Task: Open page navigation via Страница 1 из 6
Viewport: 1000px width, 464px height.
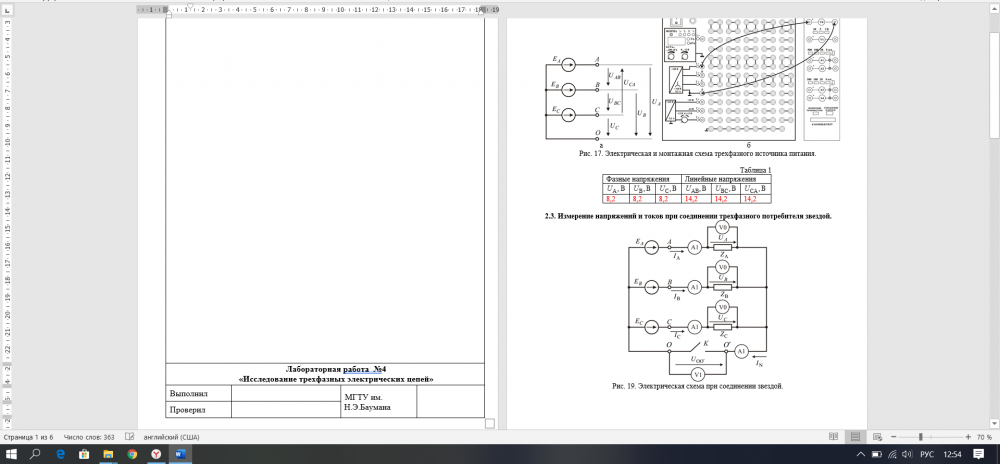Action: [x=30, y=437]
